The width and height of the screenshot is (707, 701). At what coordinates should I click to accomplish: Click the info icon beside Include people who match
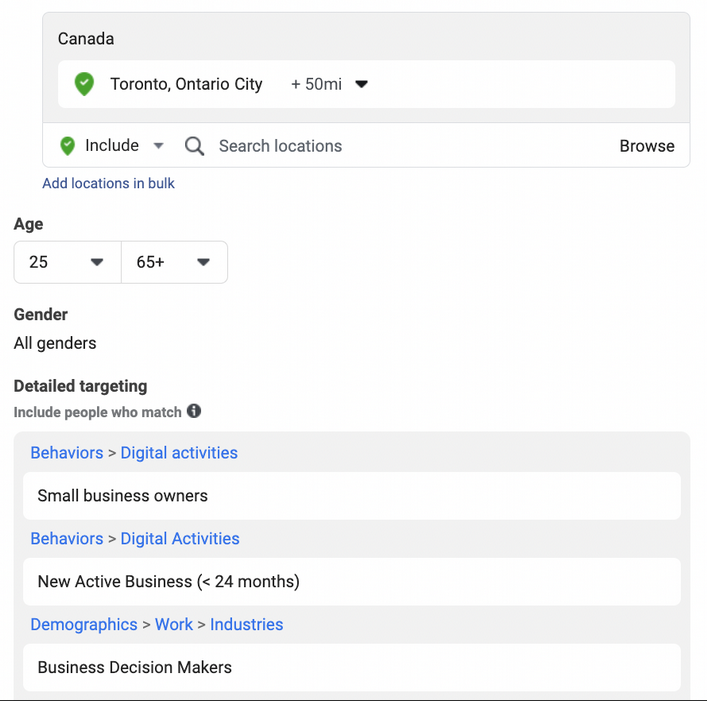(x=194, y=411)
